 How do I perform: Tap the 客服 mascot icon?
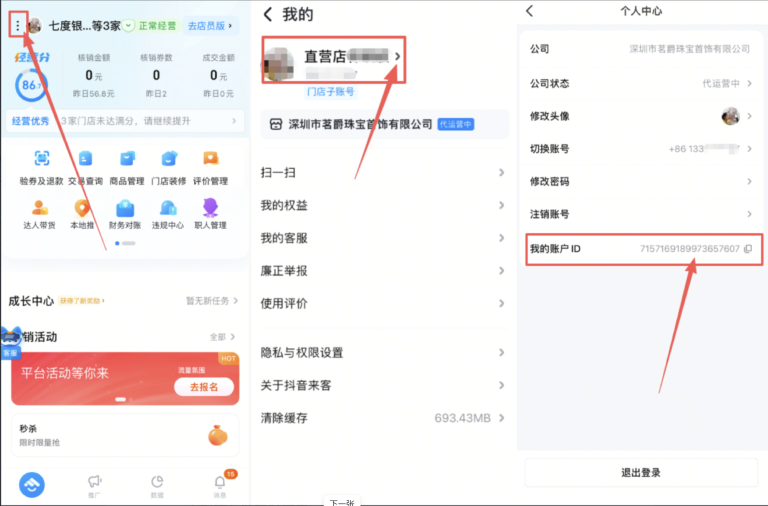pos(10,342)
